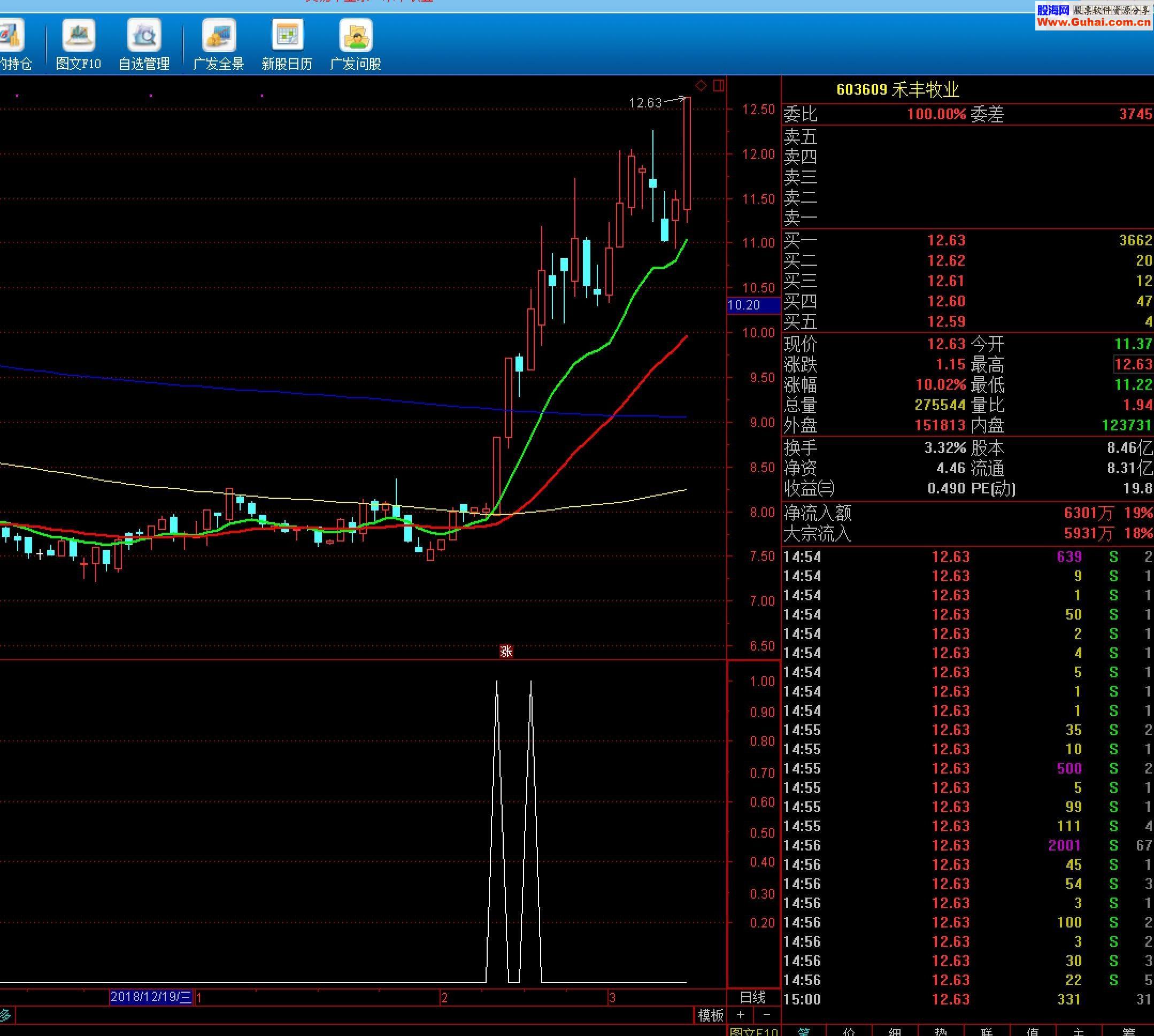Click the 最低 value 11.22

1133,385
